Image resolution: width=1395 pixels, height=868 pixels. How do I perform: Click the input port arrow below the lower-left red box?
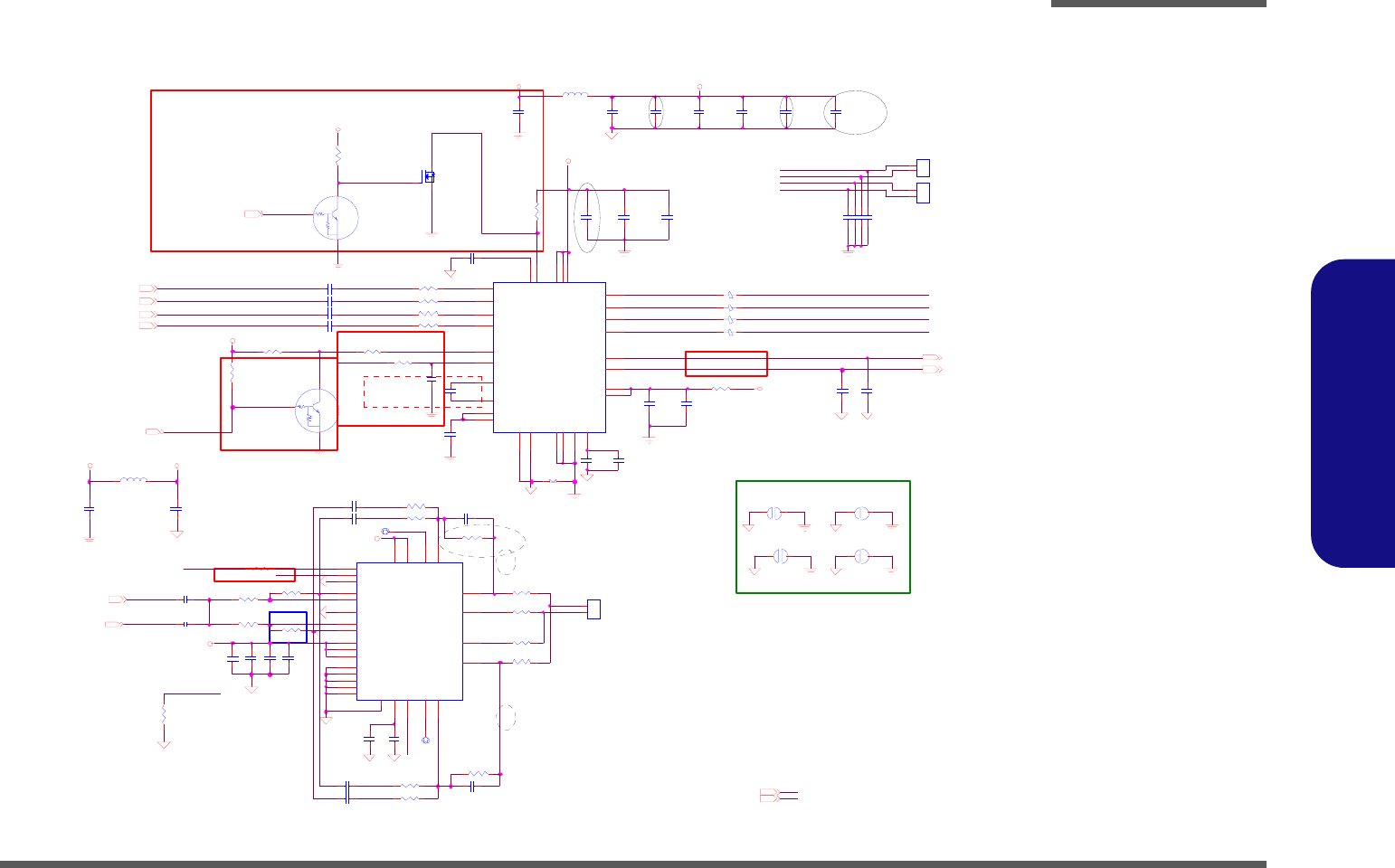coord(155,432)
